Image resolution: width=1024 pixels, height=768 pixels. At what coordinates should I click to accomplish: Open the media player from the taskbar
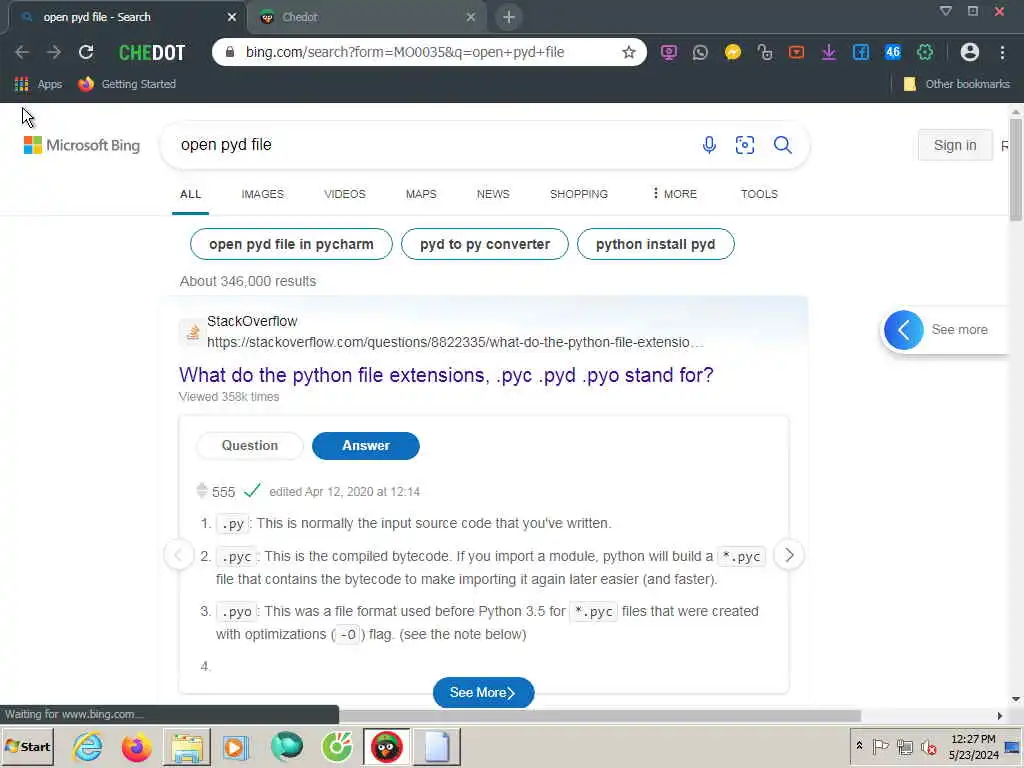[236, 747]
